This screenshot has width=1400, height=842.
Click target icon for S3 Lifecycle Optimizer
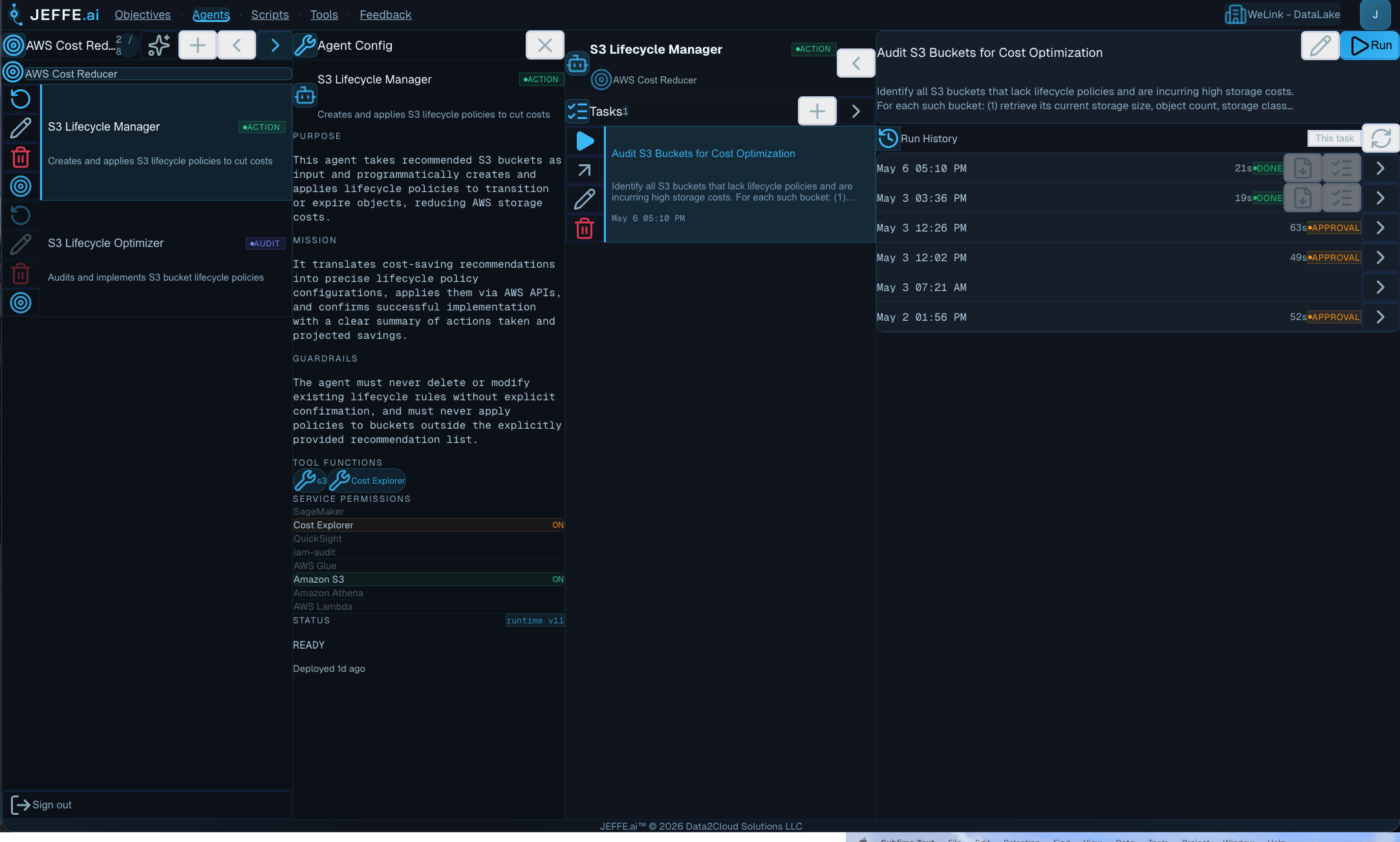point(21,303)
